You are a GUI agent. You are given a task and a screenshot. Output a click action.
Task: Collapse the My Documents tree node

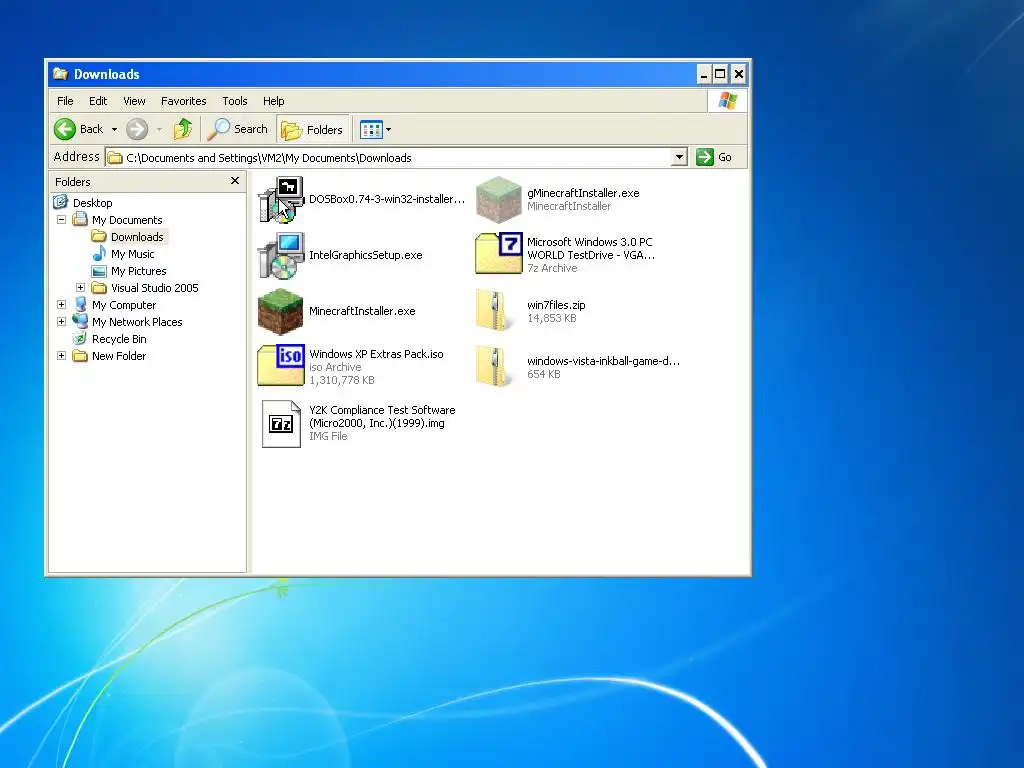click(x=61, y=219)
